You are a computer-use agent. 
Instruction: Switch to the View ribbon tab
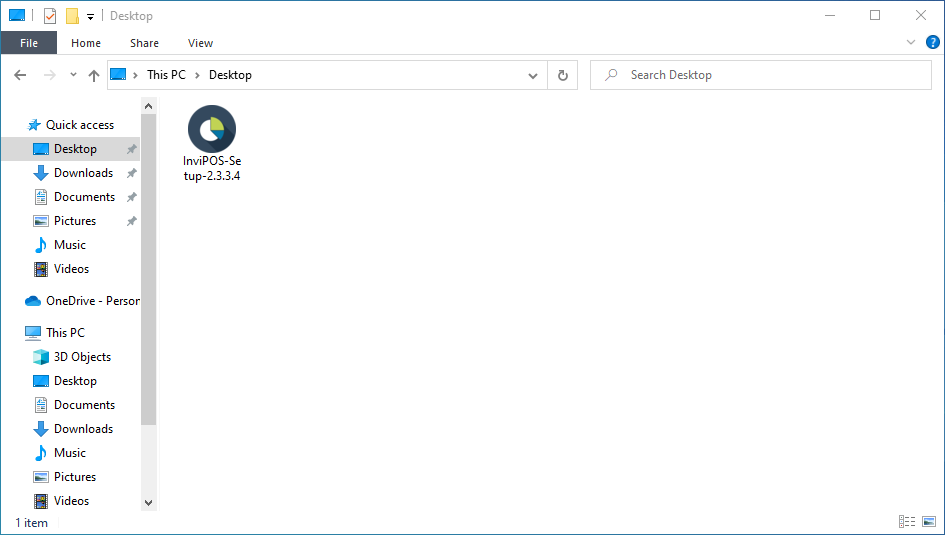pyautogui.click(x=200, y=43)
